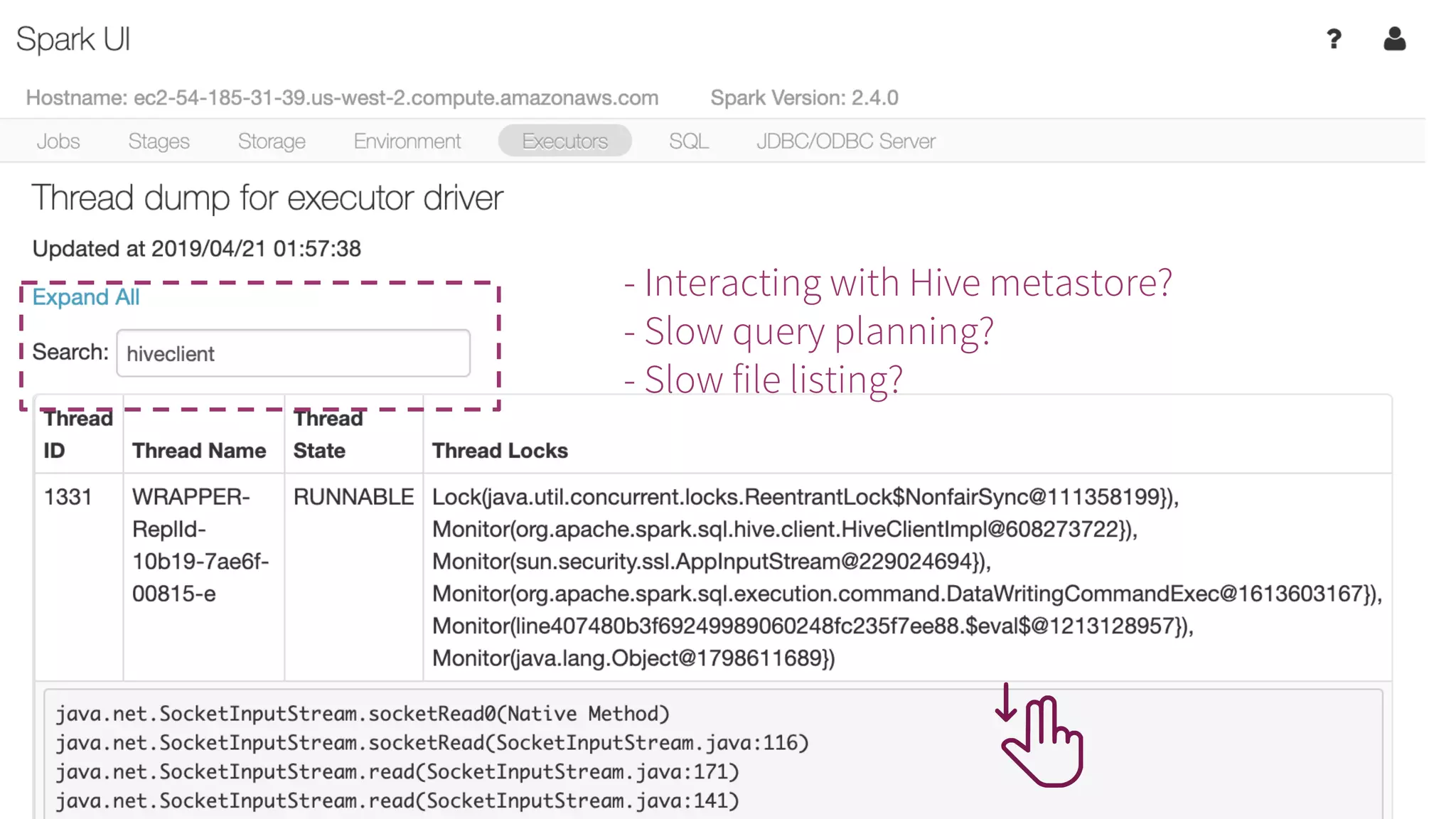Click the Thread dump for executor driver heading

pyautogui.click(x=267, y=198)
